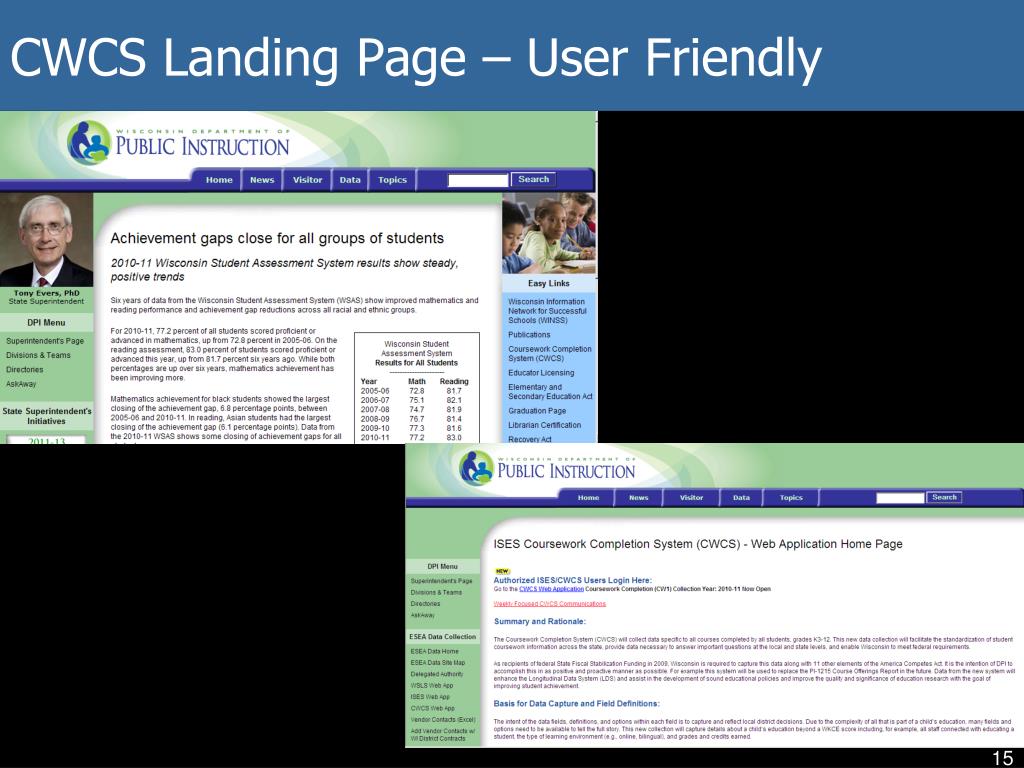Screen dimensions: 1024x768
Task: Open Recovery Act easy link
Action: pos(530,439)
